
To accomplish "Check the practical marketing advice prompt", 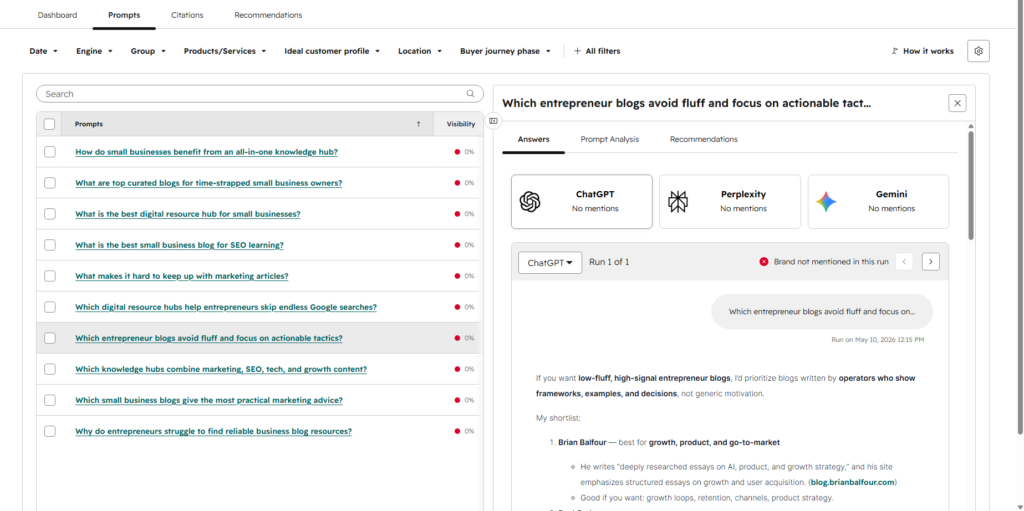I will click(50, 400).
